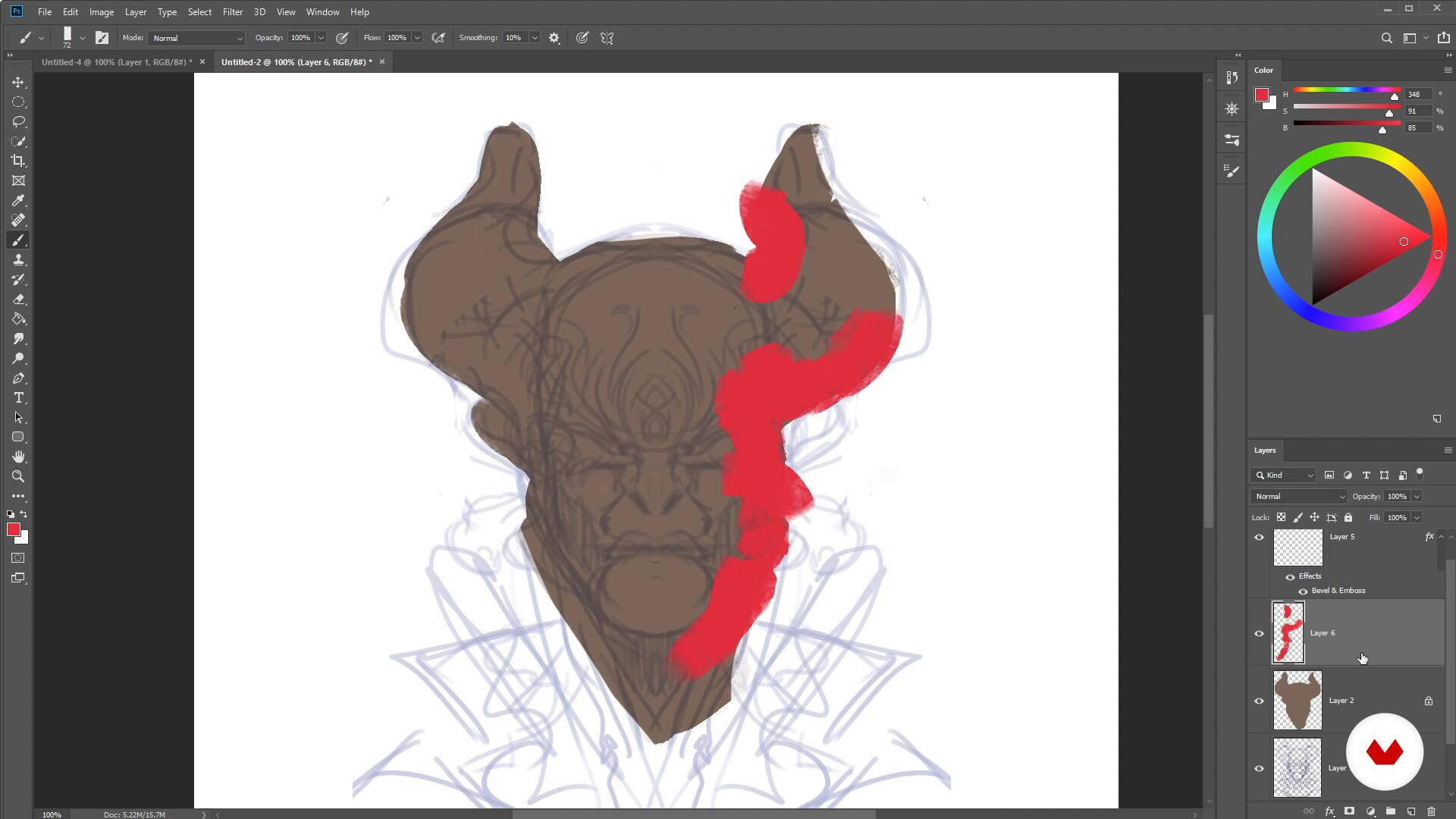Select the Eraser tool
The image size is (1456, 819).
coord(18,299)
